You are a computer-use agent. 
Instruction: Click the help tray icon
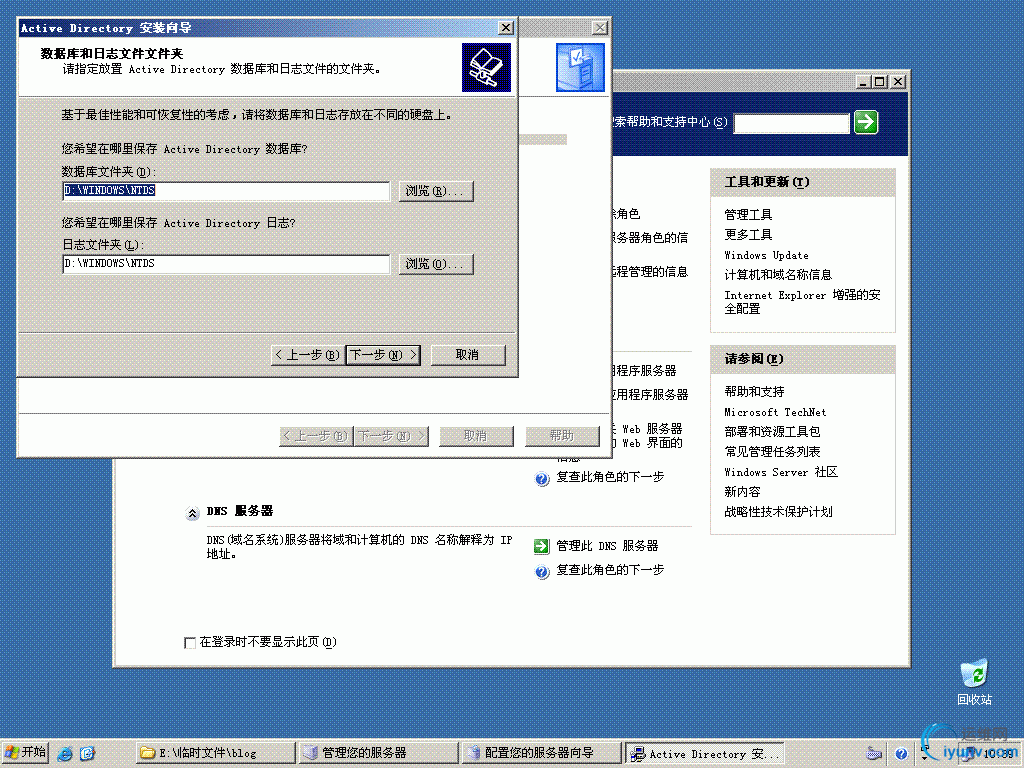pos(901,754)
